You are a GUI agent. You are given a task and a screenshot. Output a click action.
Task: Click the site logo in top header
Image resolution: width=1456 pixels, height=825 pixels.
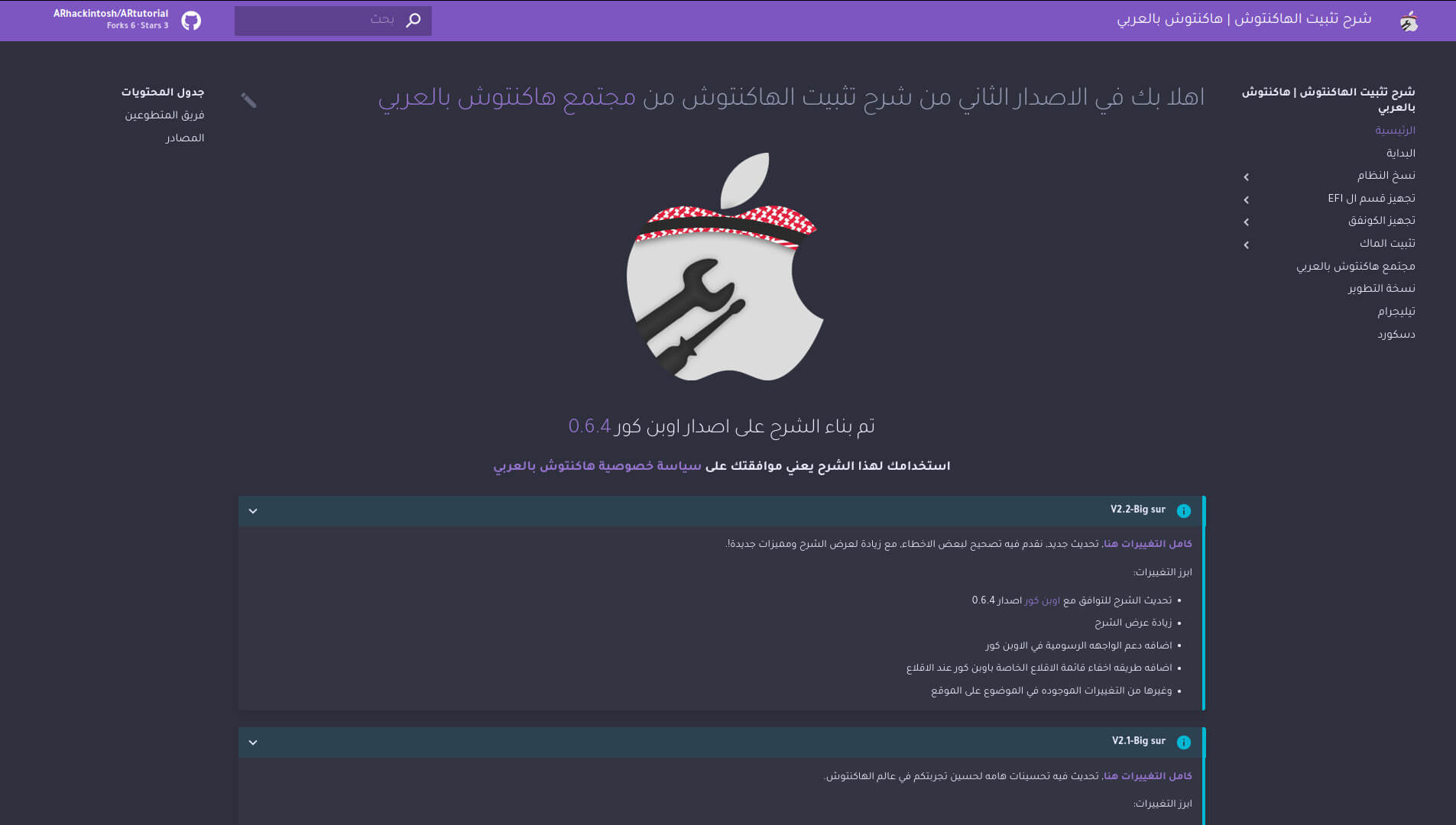click(1409, 21)
